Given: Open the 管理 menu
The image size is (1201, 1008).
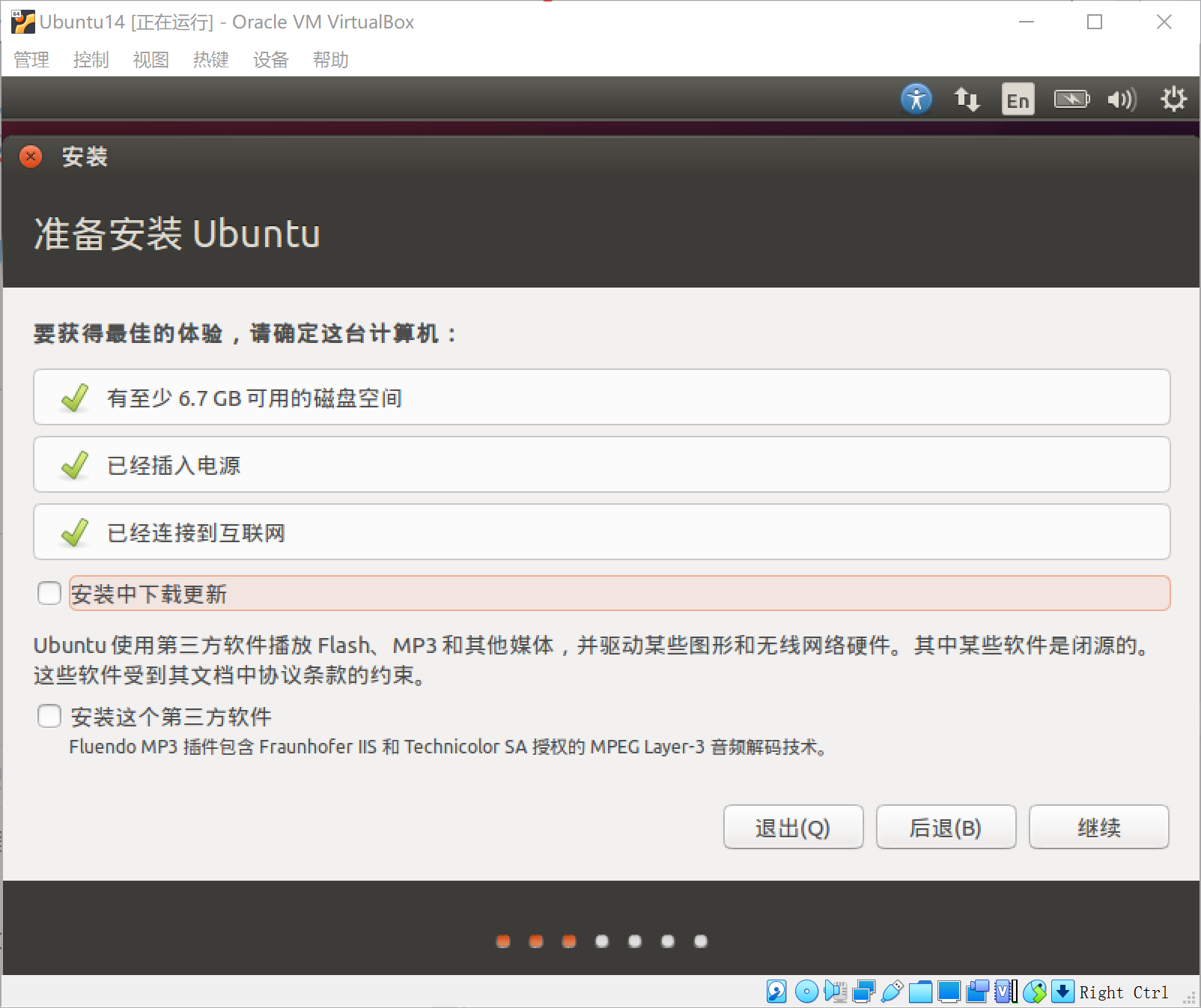Looking at the screenshot, I should click(31, 60).
